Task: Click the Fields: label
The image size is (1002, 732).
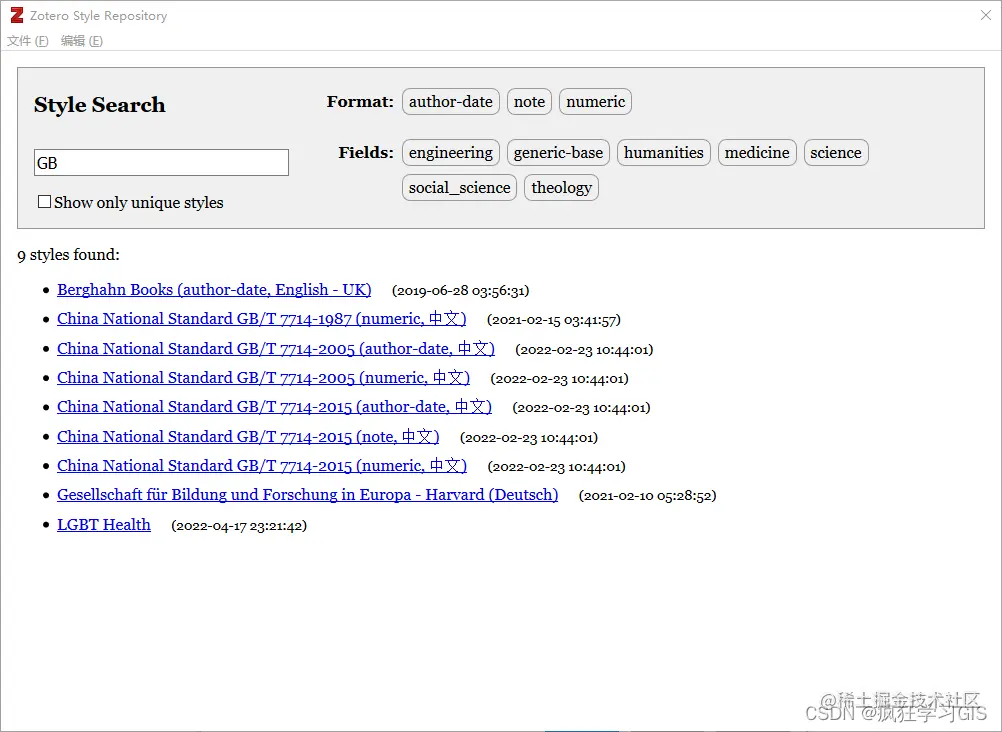Action: [x=366, y=153]
